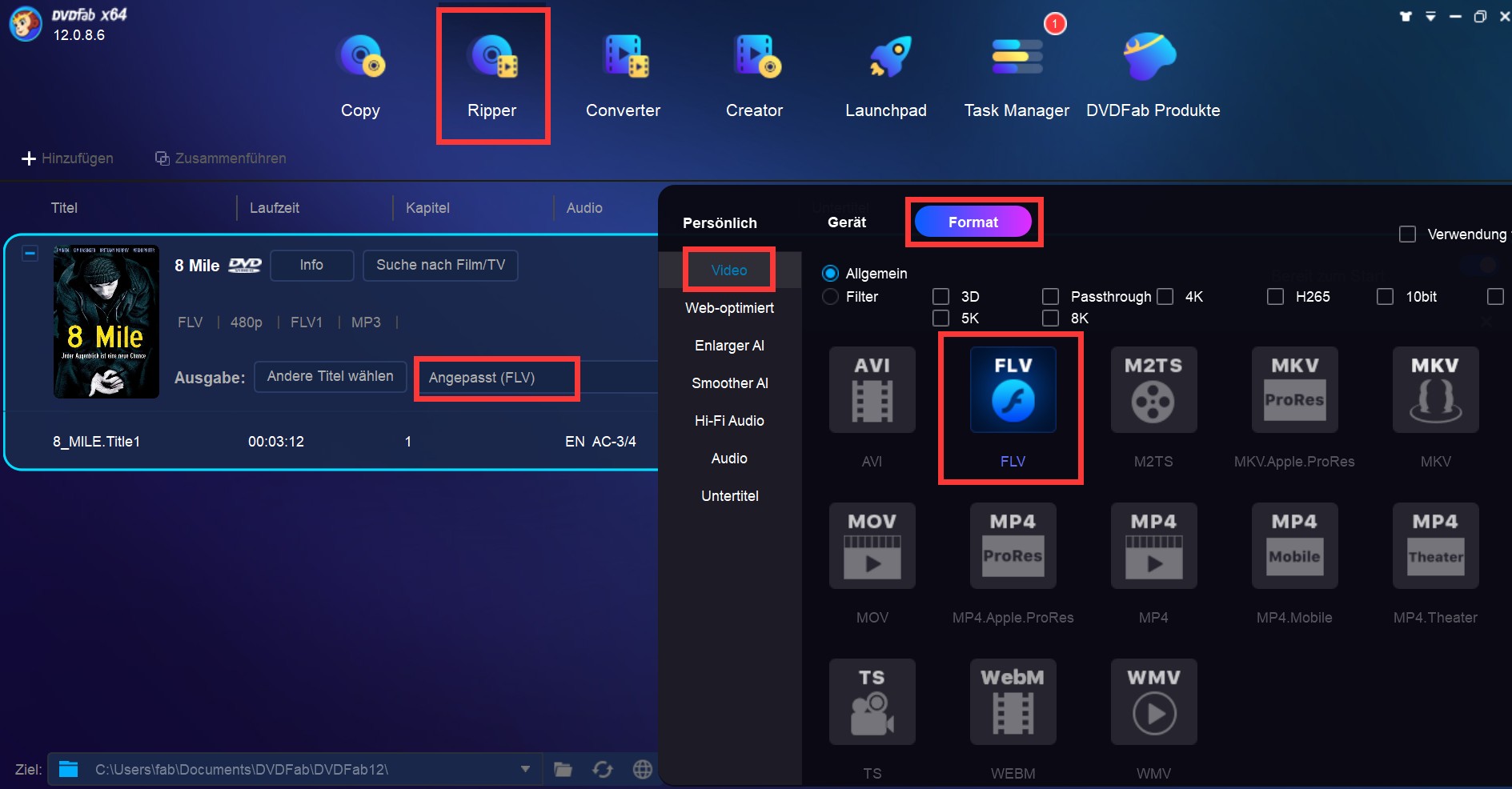Click Suche nach Film/TV button
The height and width of the screenshot is (789, 1512).
(x=440, y=266)
